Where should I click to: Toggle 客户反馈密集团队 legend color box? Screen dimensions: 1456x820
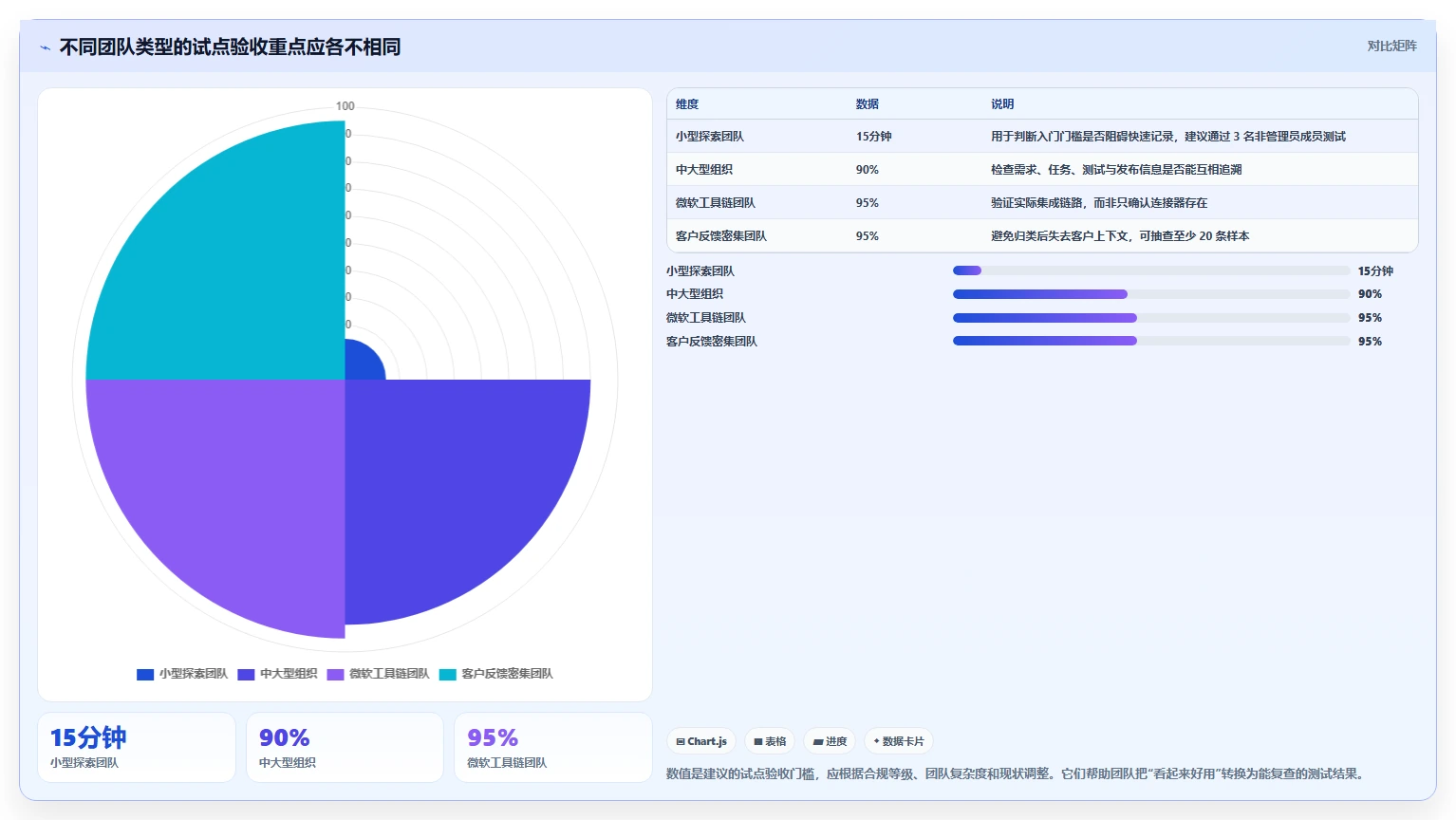click(x=447, y=675)
